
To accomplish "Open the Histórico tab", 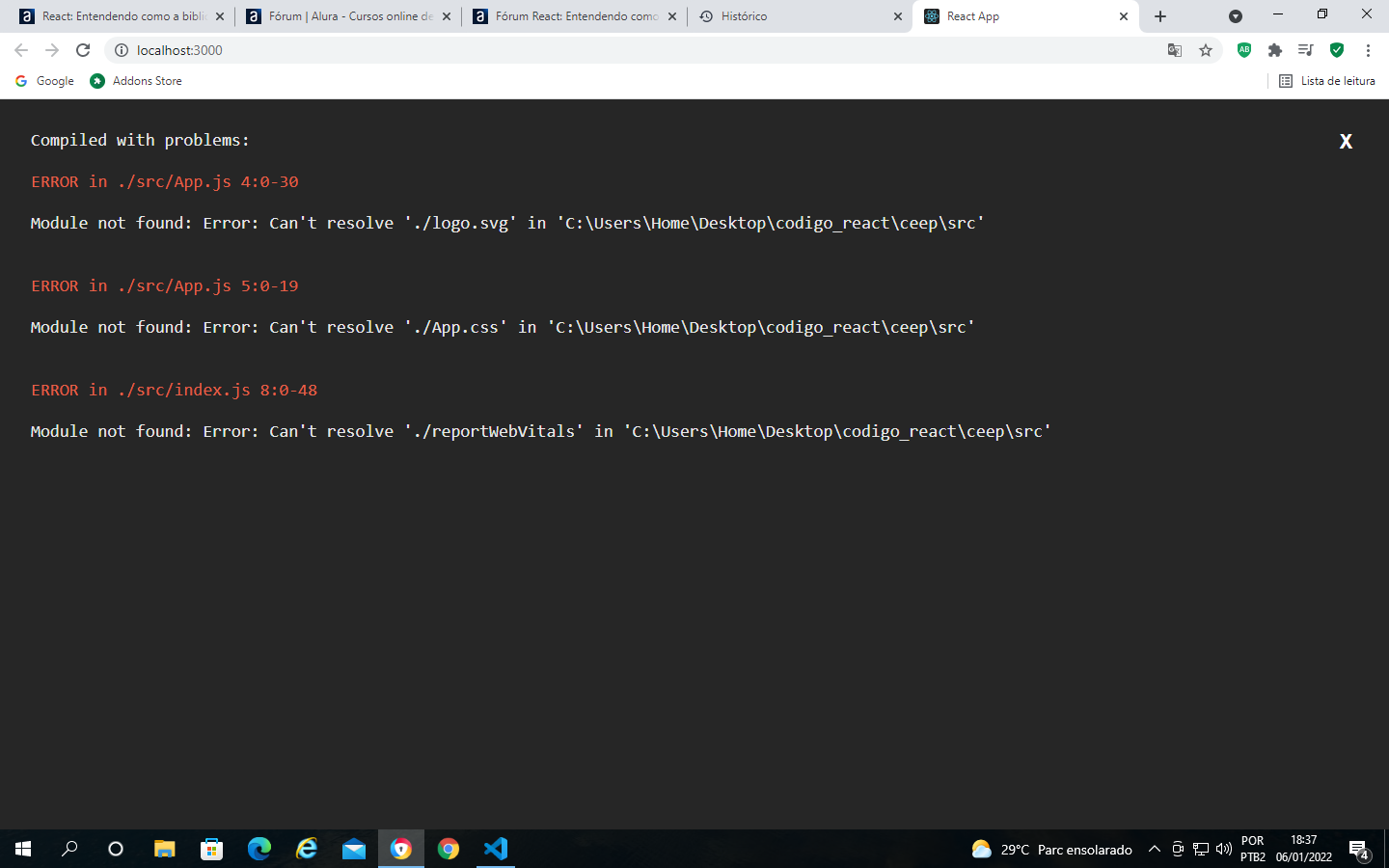I will tap(801, 16).
